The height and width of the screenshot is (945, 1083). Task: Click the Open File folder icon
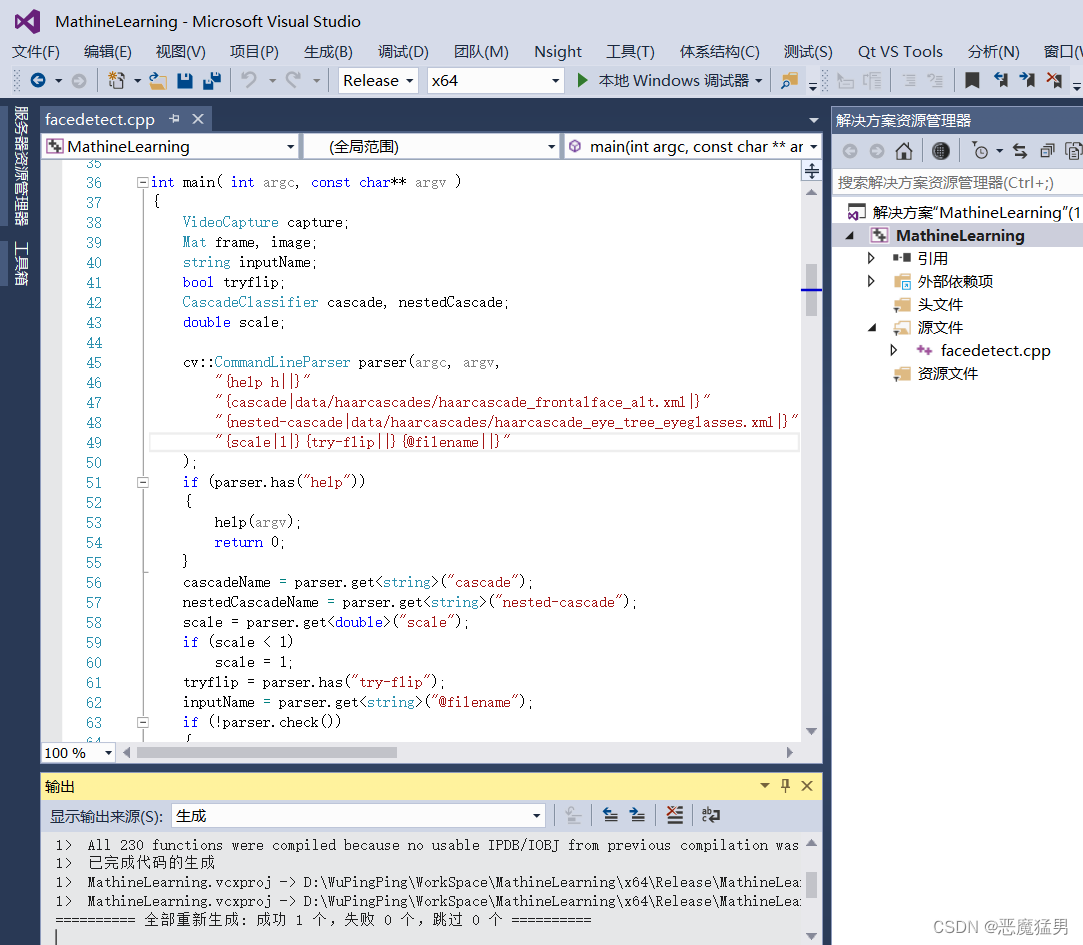(158, 81)
